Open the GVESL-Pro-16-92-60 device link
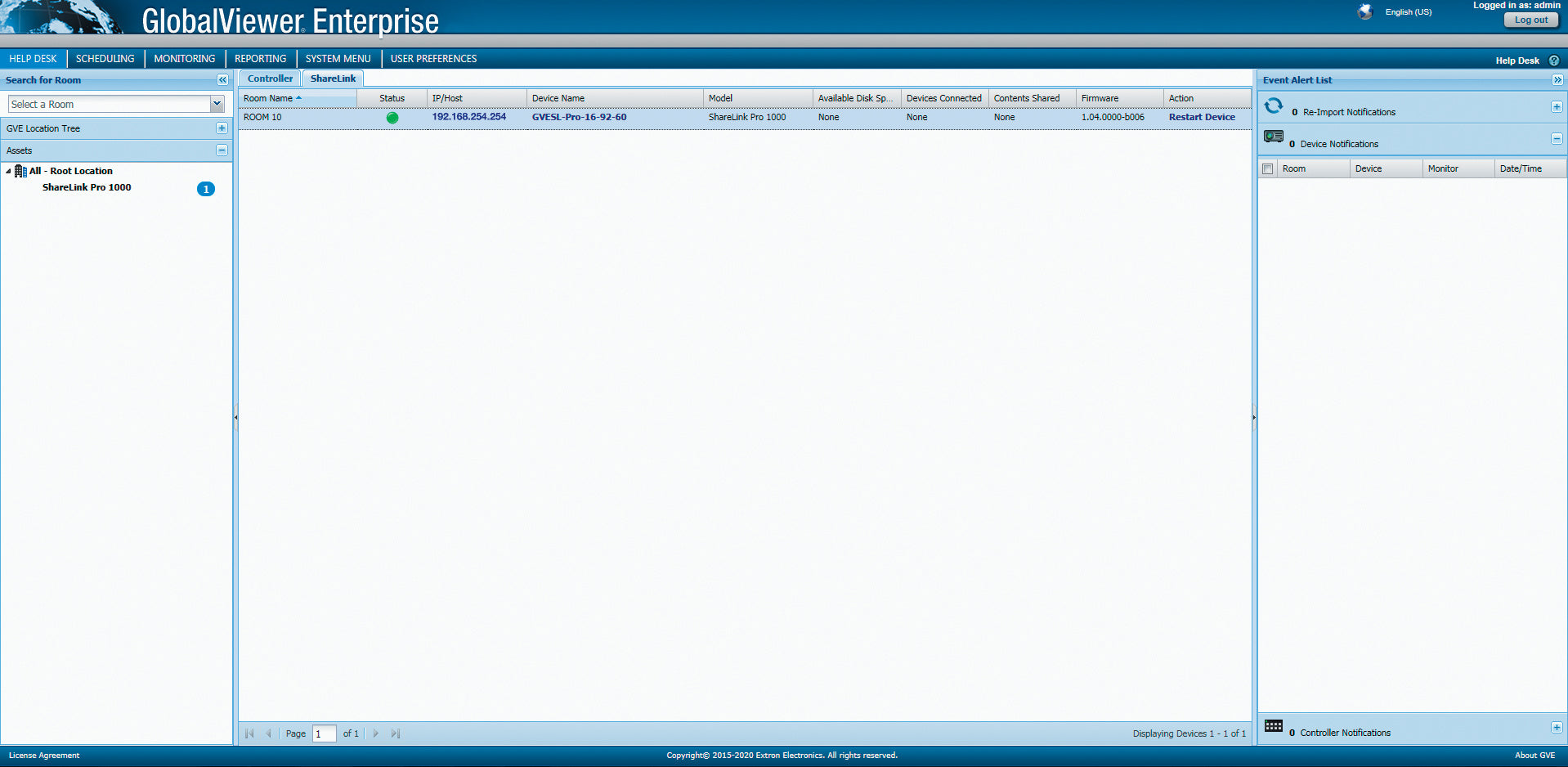This screenshot has height=767, width=1568. click(x=579, y=117)
